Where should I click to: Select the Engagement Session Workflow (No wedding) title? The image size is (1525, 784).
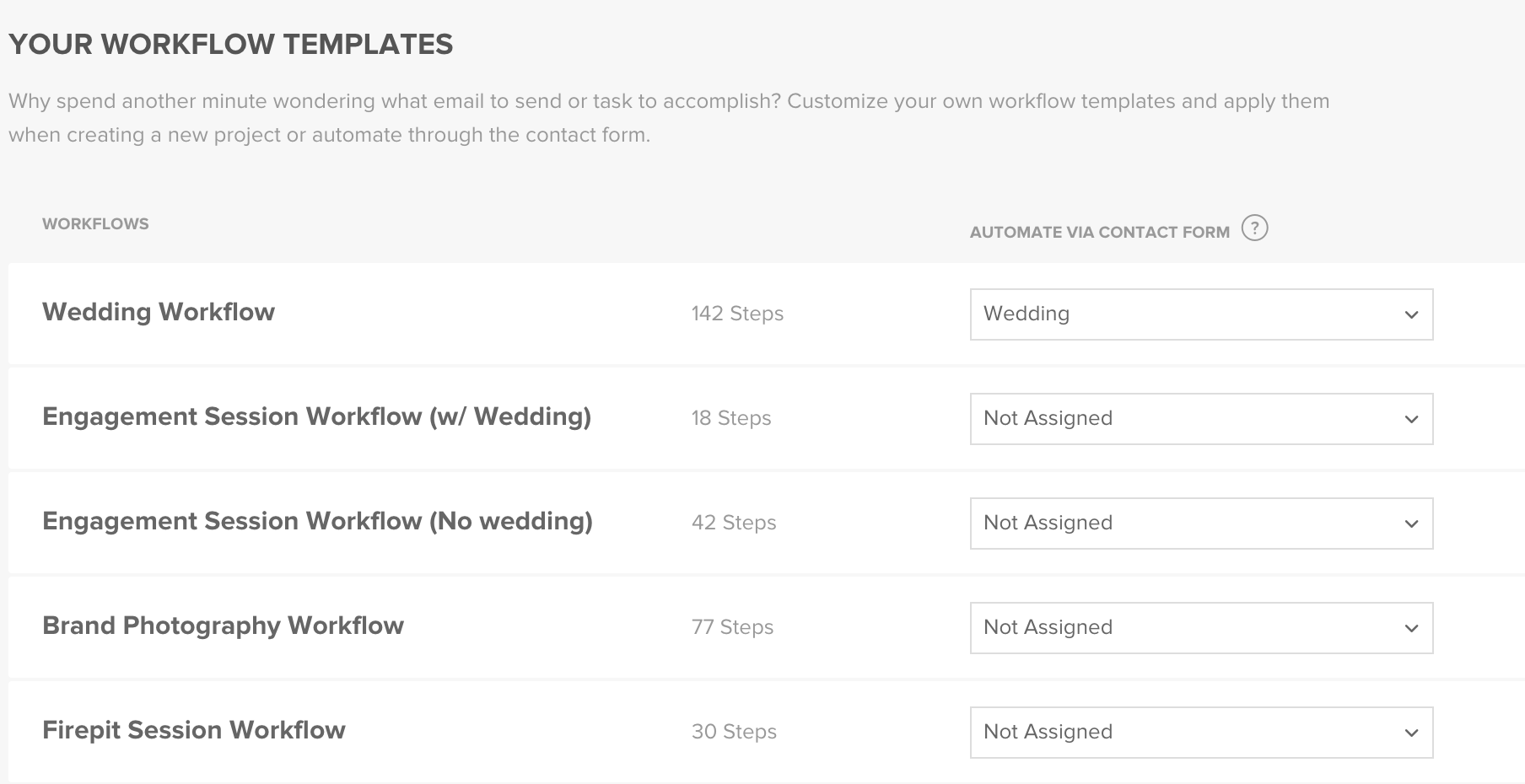click(x=317, y=521)
